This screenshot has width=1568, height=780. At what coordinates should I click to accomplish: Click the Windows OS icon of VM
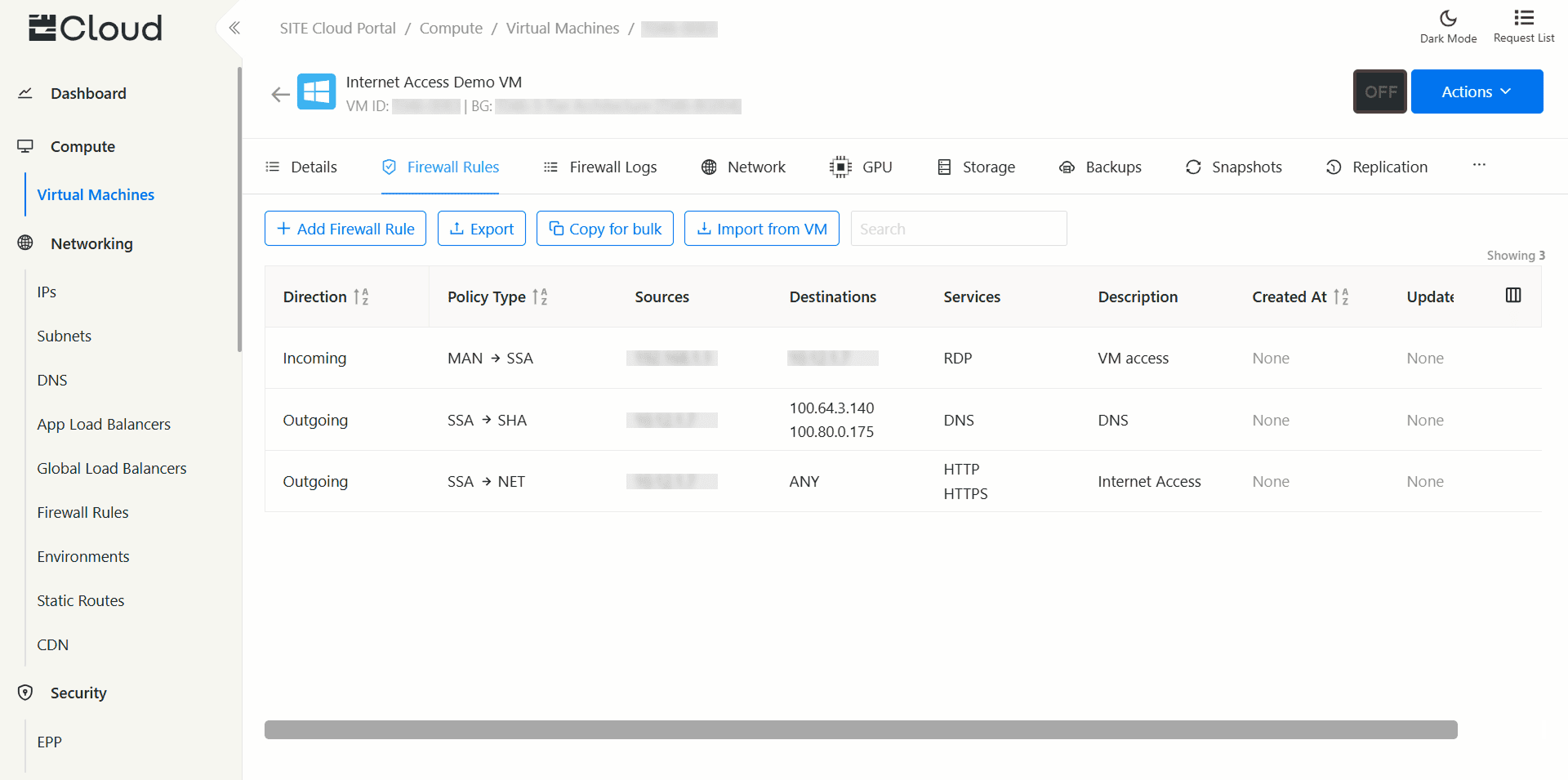click(316, 92)
